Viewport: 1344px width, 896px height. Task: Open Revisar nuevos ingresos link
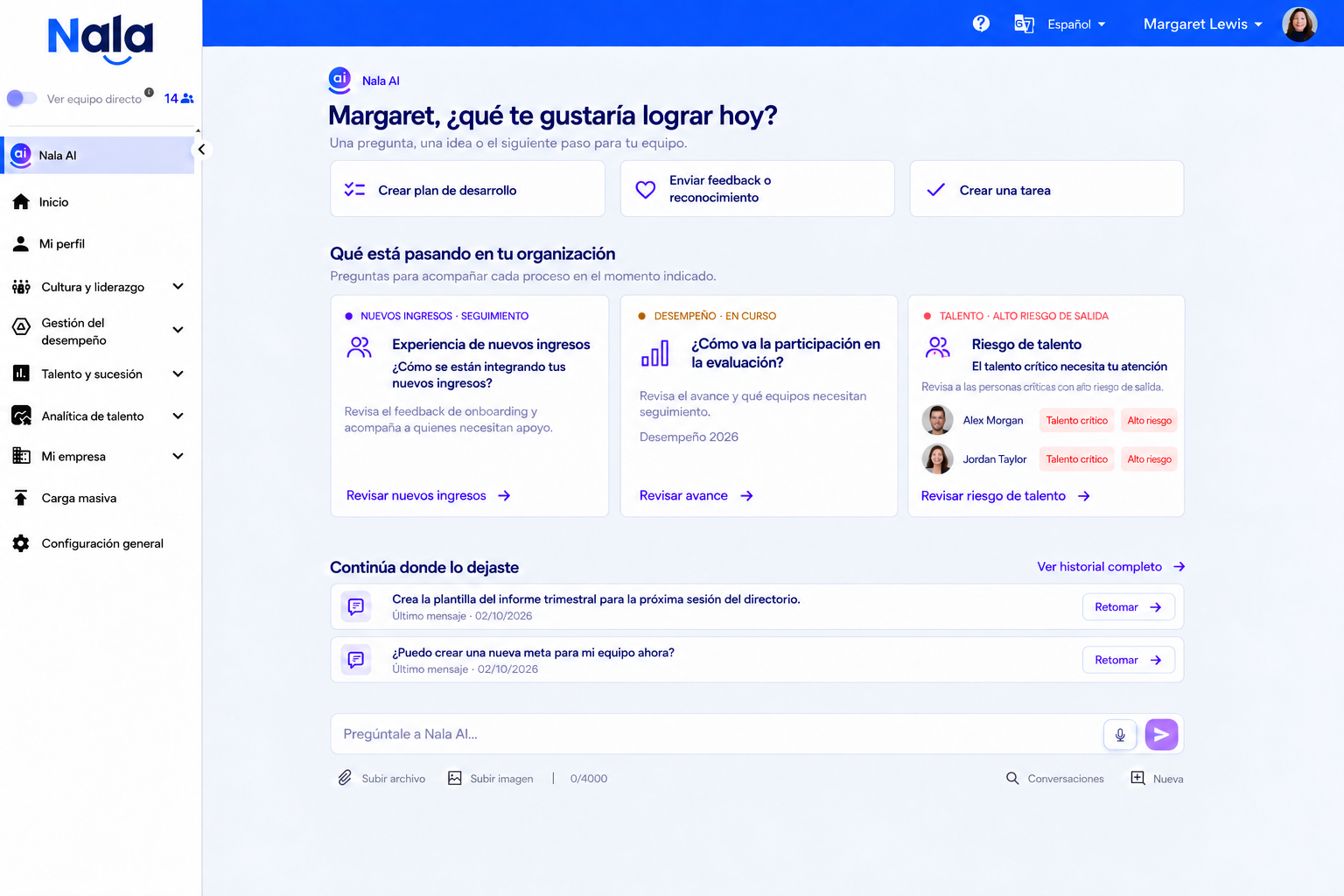tap(428, 495)
